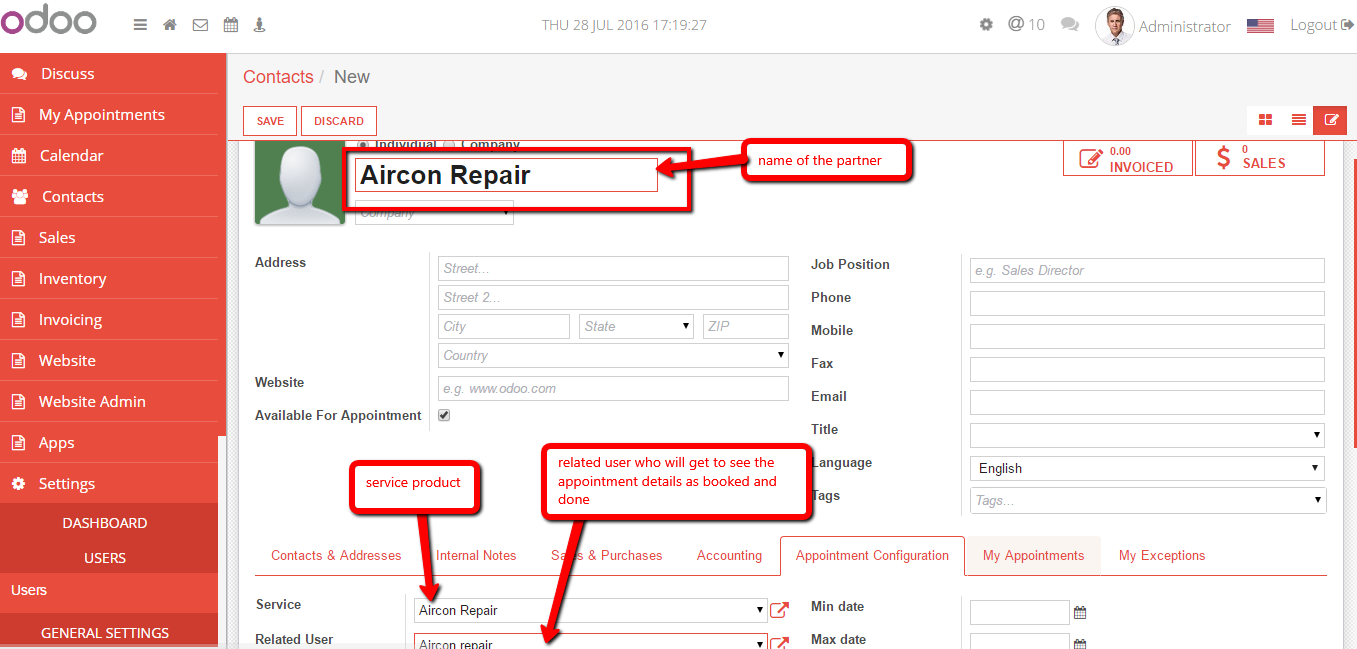Open the Sales module in sidebar
This screenshot has width=1357, height=649.
[x=109, y=238]
